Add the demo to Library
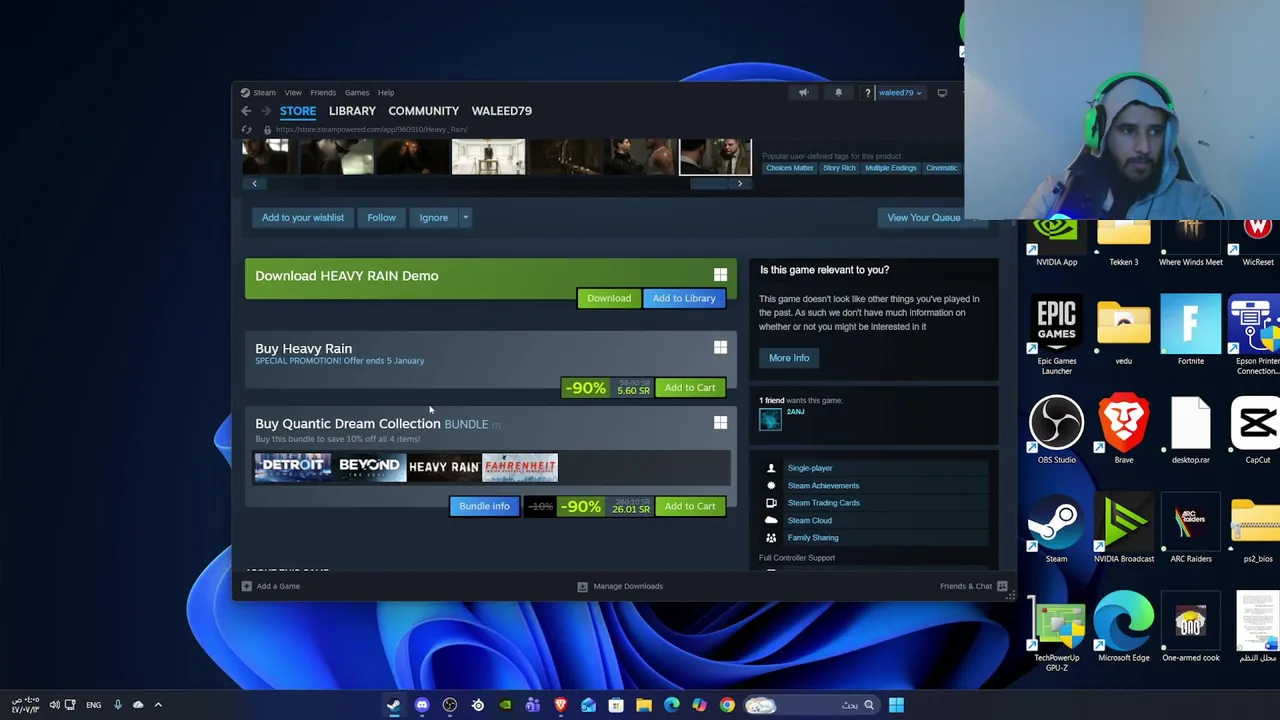This screenshot has width=1280, height=720. click(x=684, y=298)
